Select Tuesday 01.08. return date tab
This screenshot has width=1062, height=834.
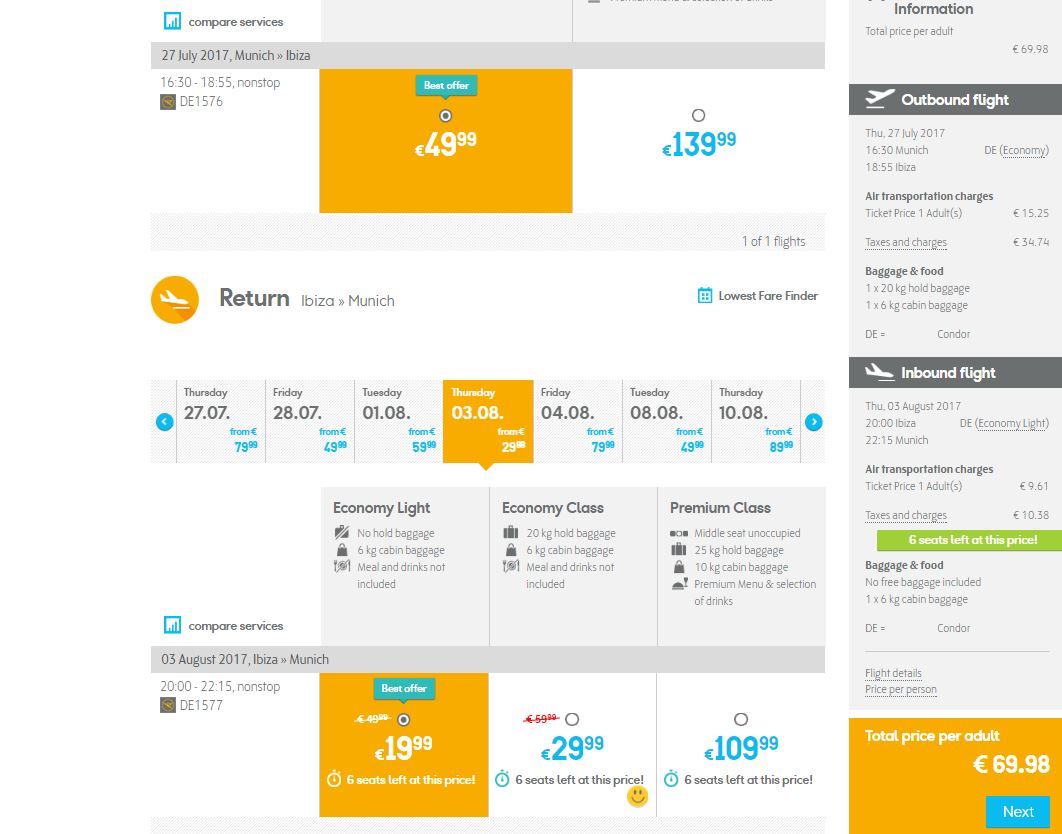(399, 421)
